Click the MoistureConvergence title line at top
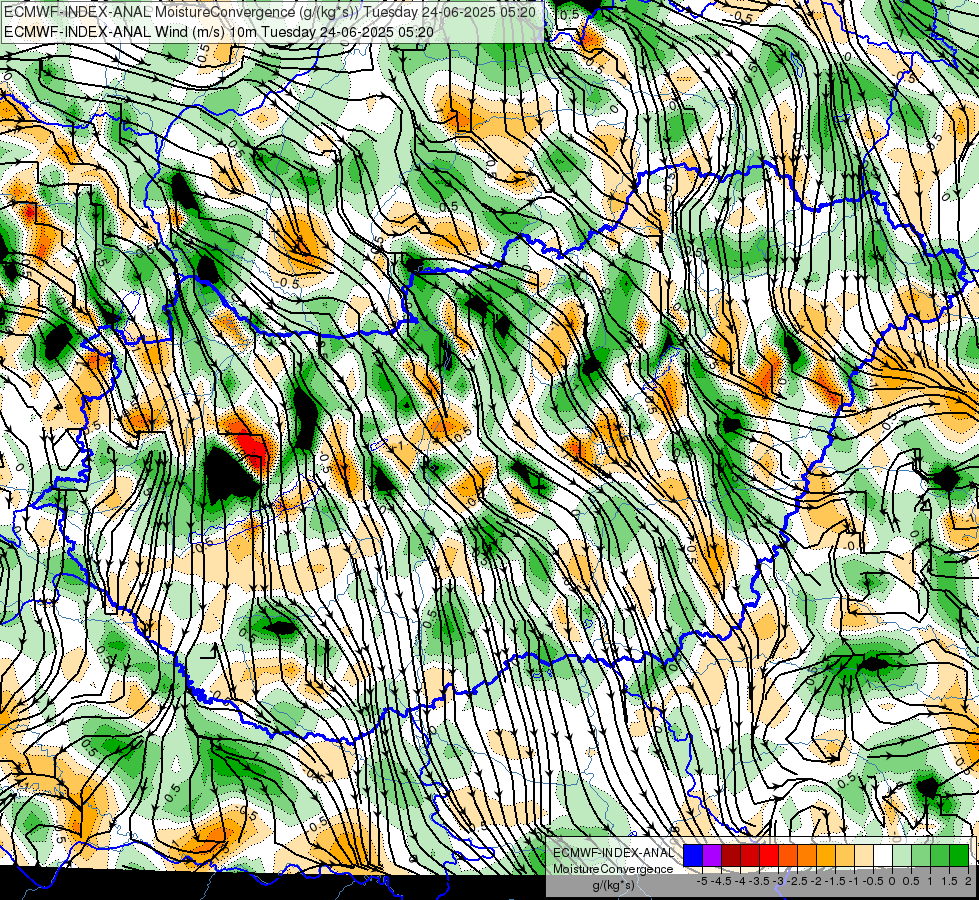The width and height of the screenshot is (979, 900). (x=269, y=11)
